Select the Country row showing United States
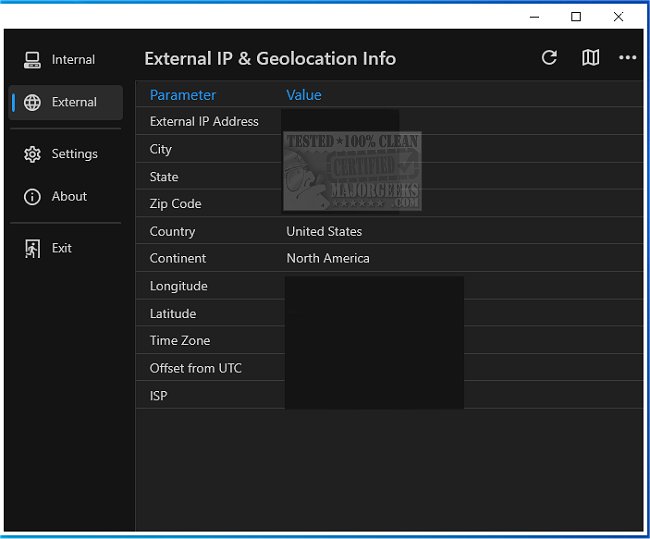The width and height of the screenshot is (650, 539). [x=324, y=231]
